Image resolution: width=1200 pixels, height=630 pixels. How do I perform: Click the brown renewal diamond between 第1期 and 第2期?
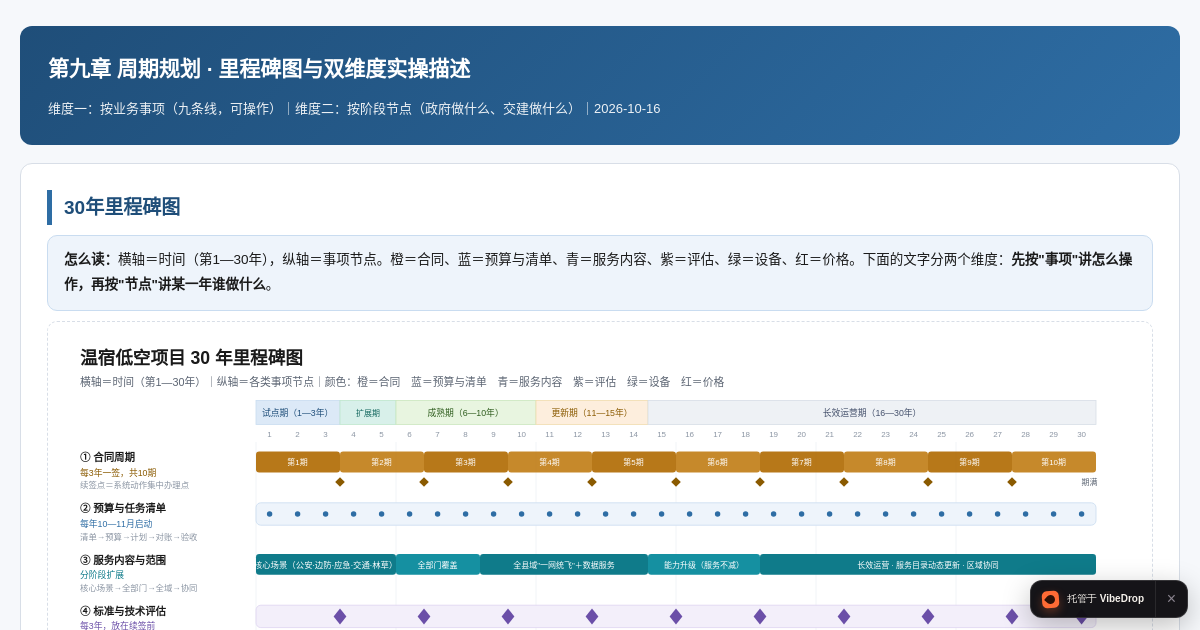pos(340,482)
